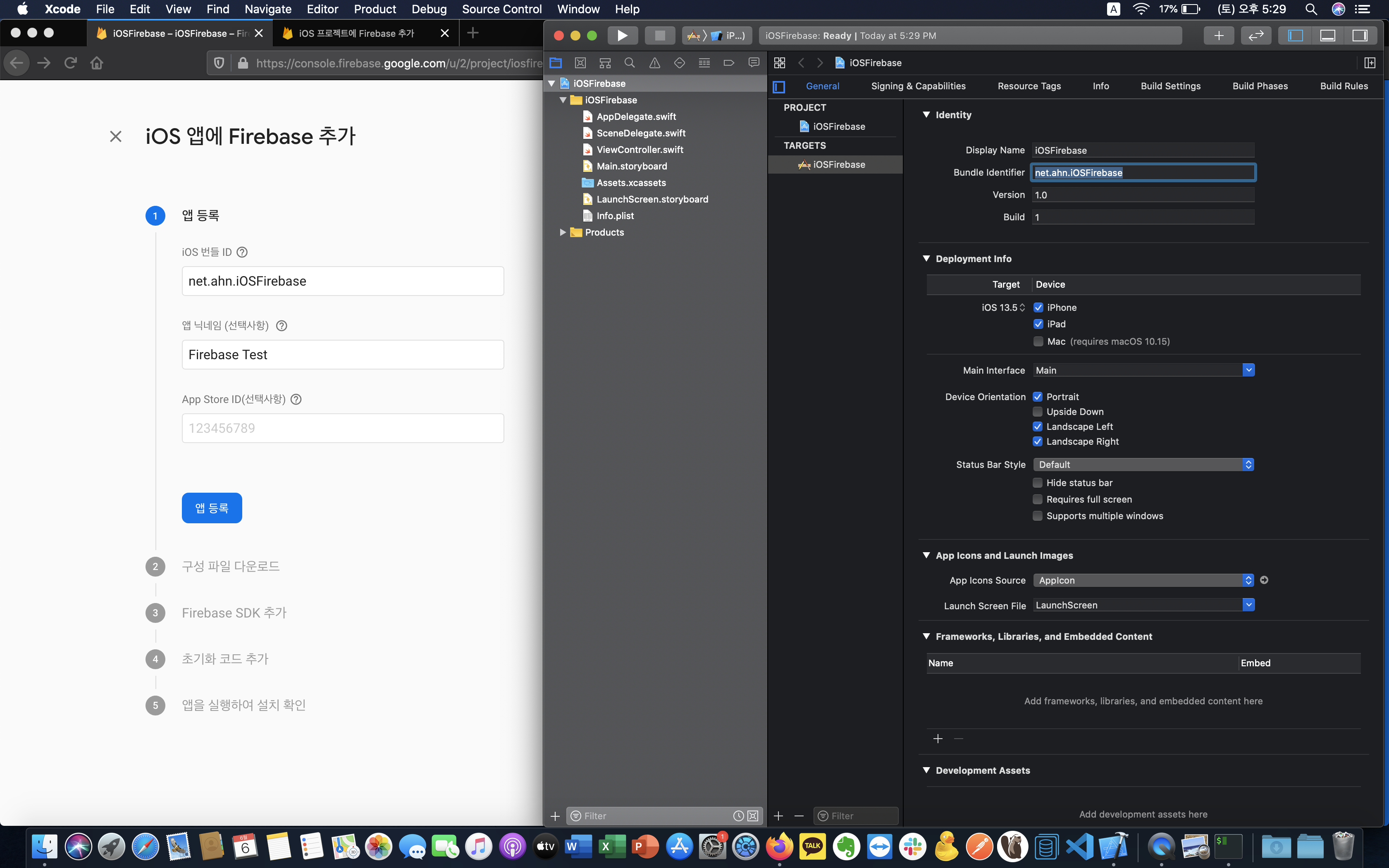Screen dimensions: 1389x868
Task: Open the Breakpoint navigator icon
Action: click(x=729, y=62)
